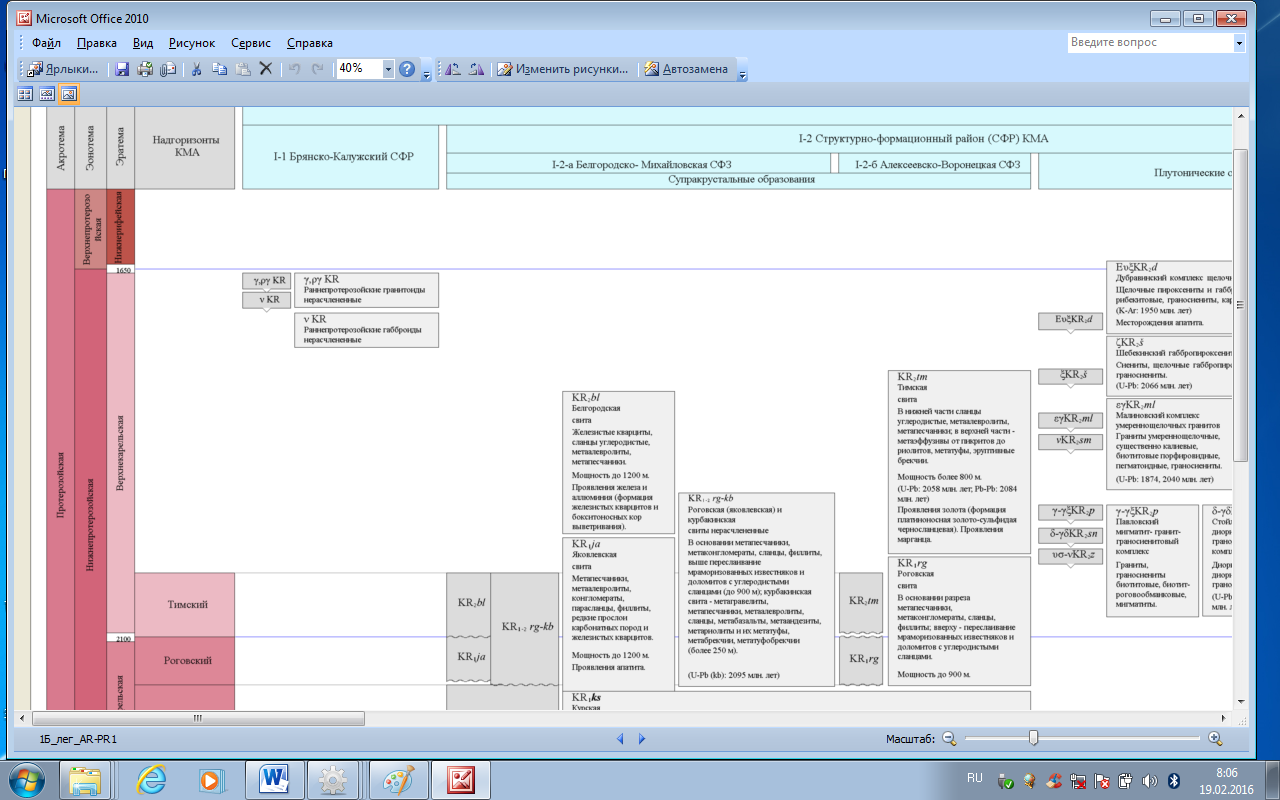Viewport: 1280px width, 800px height.
Task: Expand standard toolbar options arrow
Action: tap(426, 70)
